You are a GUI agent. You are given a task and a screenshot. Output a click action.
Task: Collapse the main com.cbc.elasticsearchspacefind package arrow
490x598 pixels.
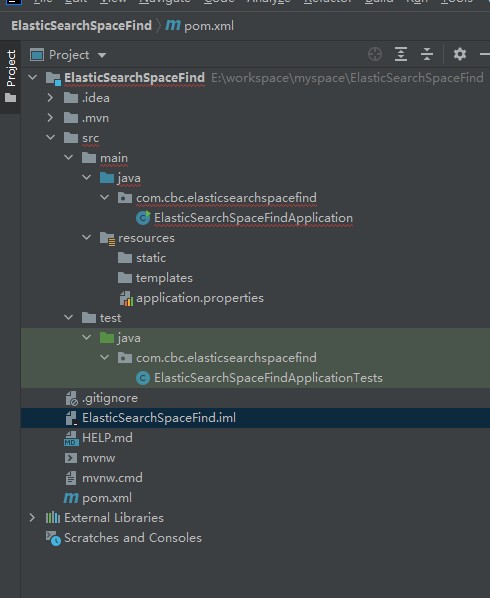tap(104, 197)
